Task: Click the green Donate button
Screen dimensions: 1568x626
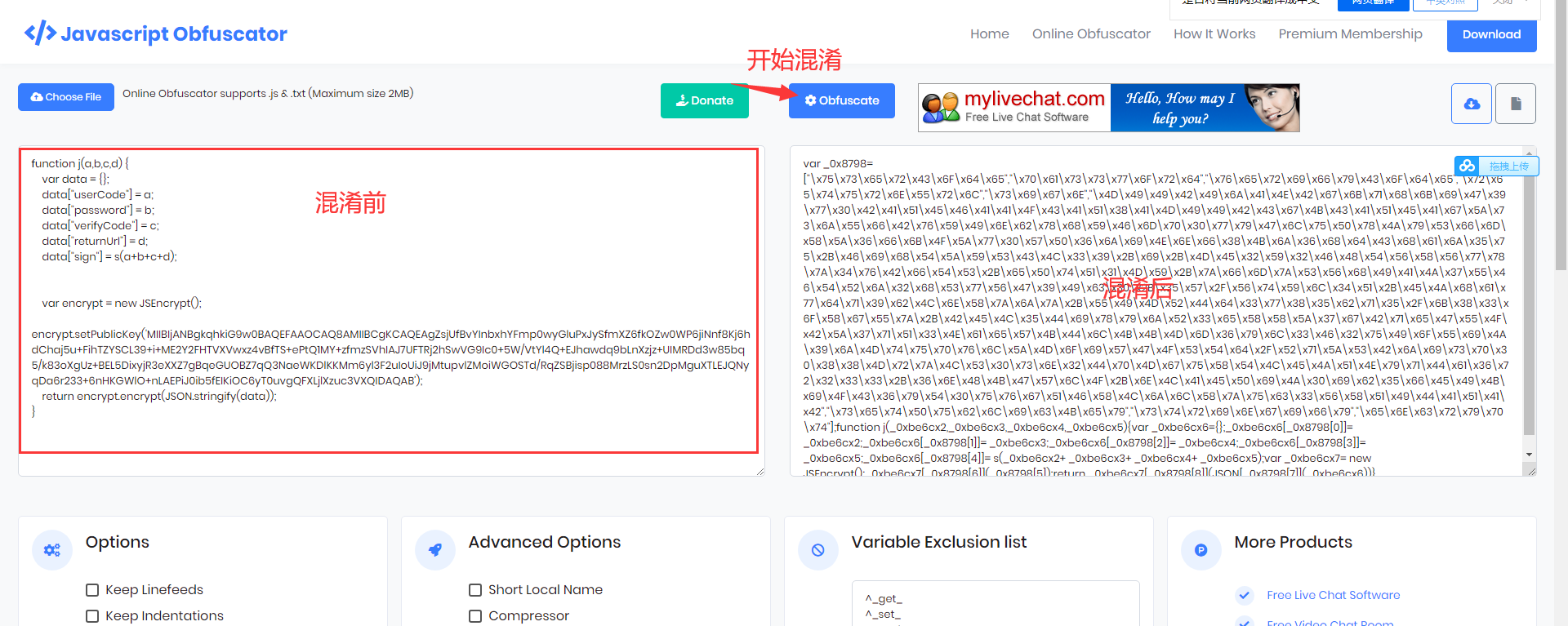Action: coord(705,100)
